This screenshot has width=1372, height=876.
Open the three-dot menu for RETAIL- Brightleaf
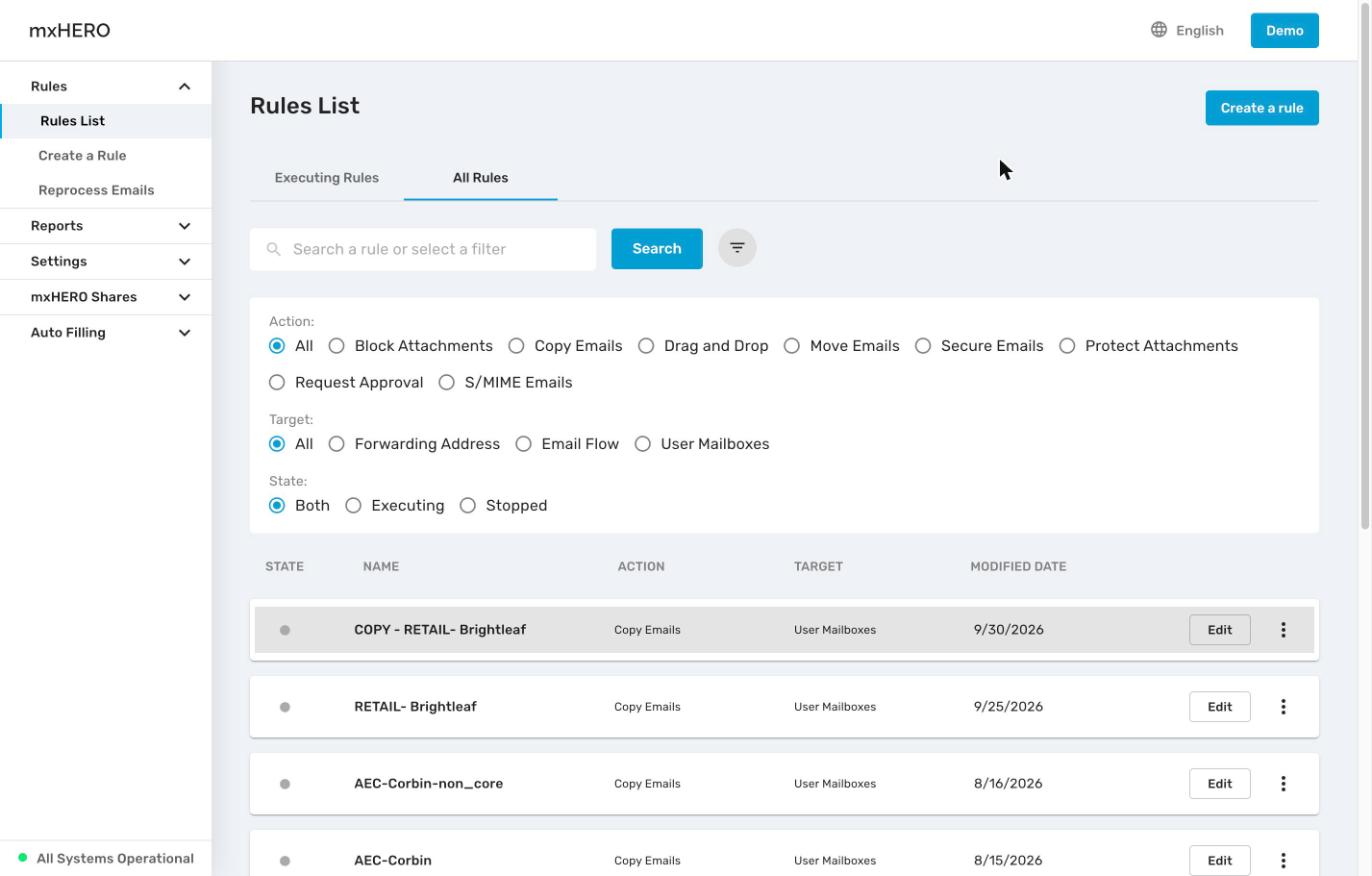1283,707
